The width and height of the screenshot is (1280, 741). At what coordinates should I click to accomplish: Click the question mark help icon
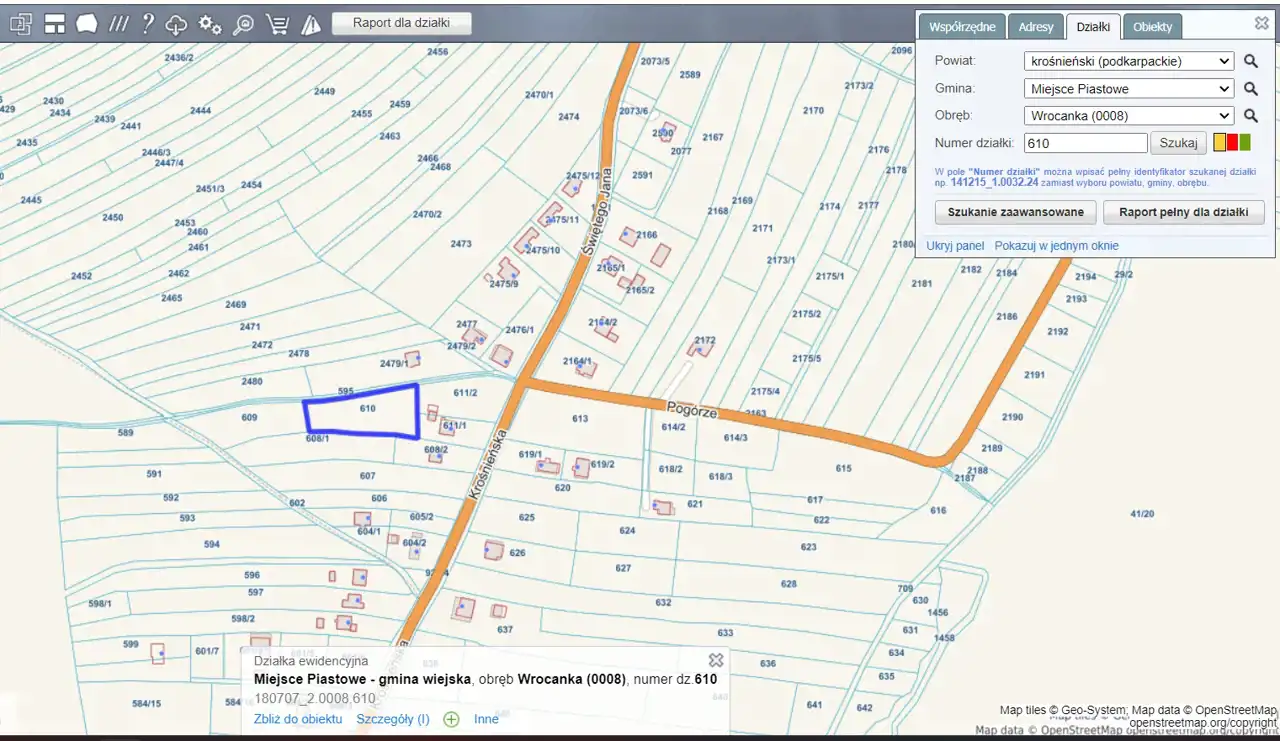(x=148, y=24)
